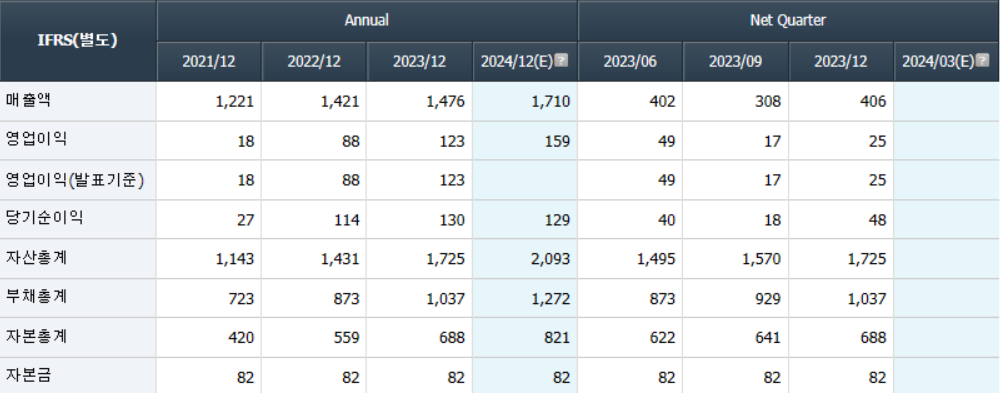Click 당기순이익 value 114 for 2022/12
Screen dimensions: 1000x393
point(347,220)
